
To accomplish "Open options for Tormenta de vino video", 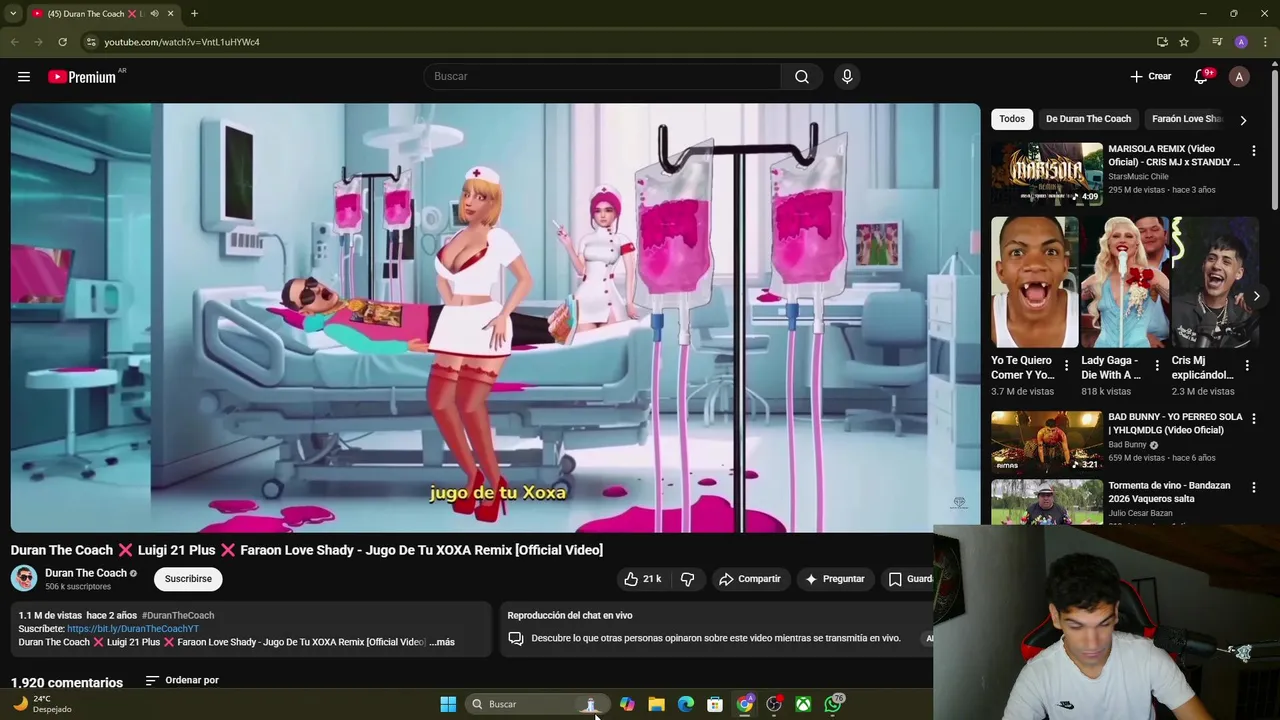I will [1253, 487].
